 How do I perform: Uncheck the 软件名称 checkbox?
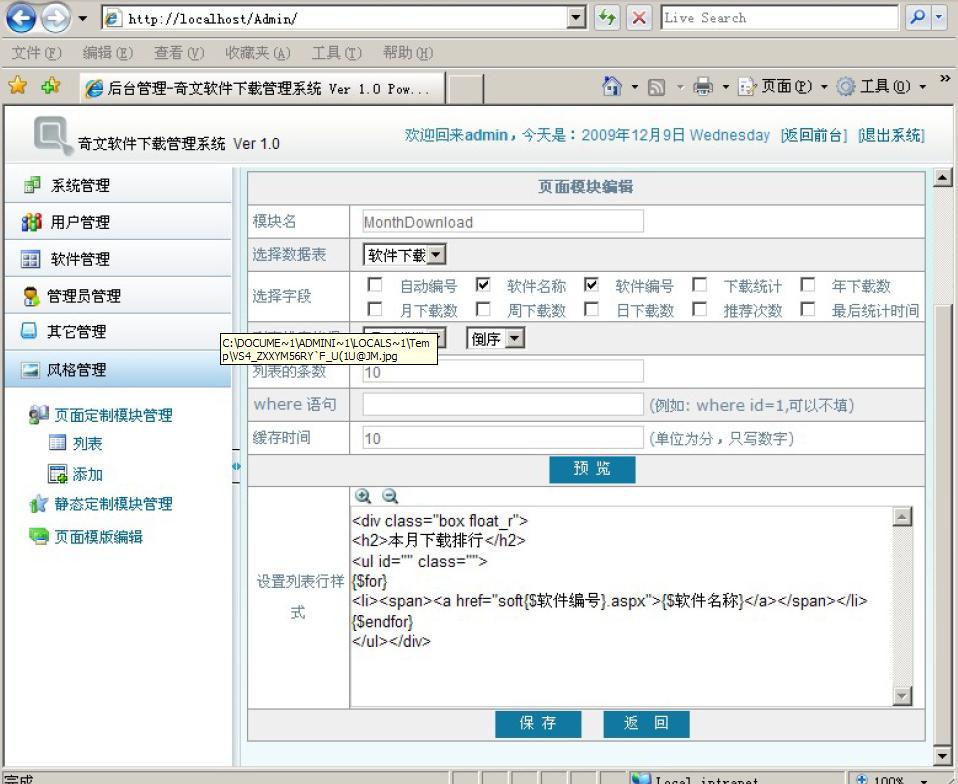[483, 285]
